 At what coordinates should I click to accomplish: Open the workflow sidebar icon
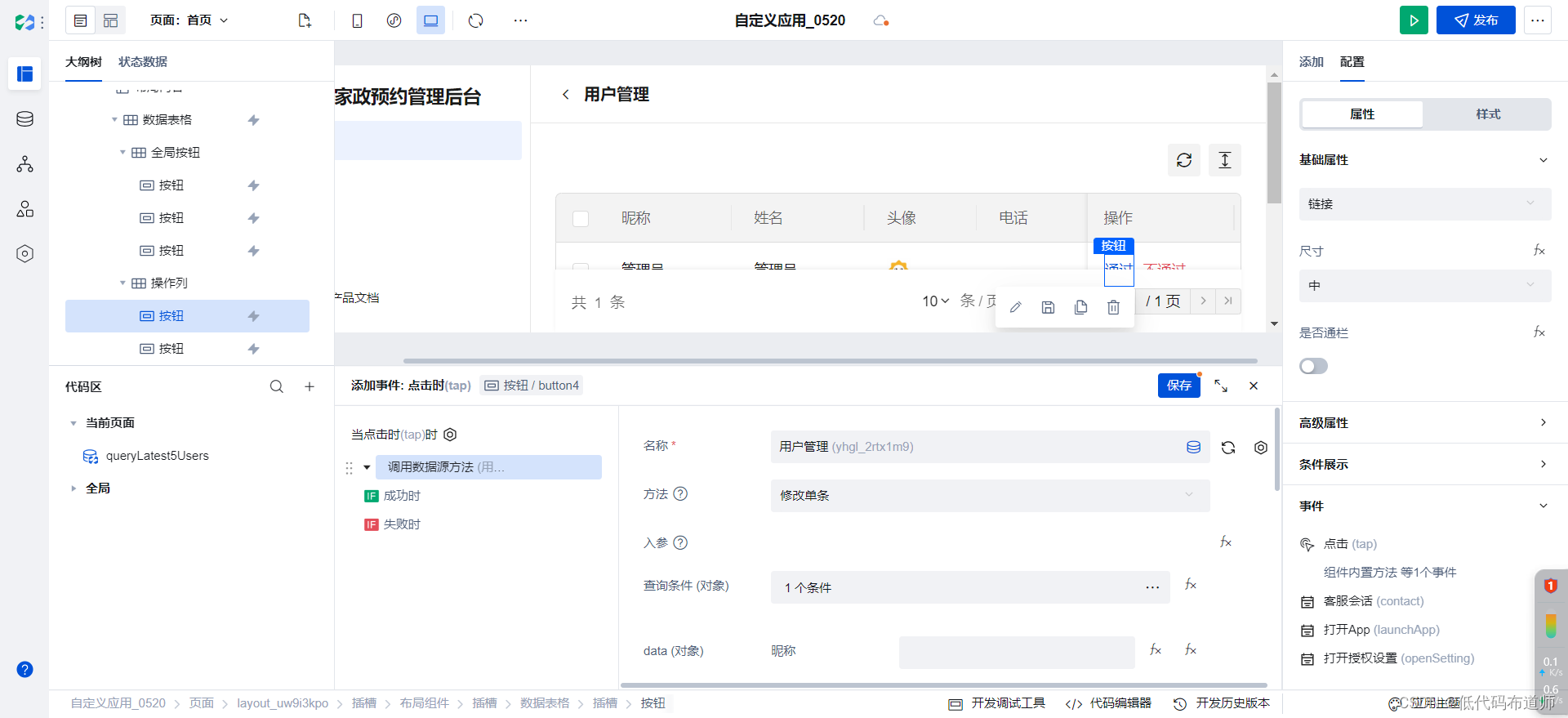24,164
